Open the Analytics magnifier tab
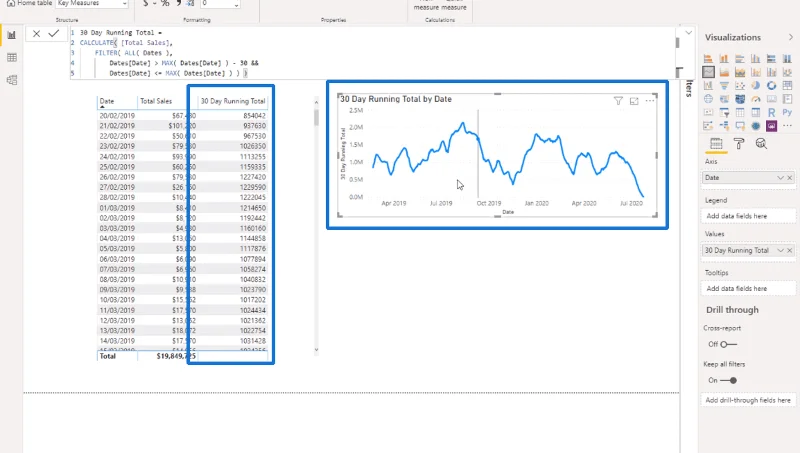This screenshot has height=453, width=800. click(761, 144)
